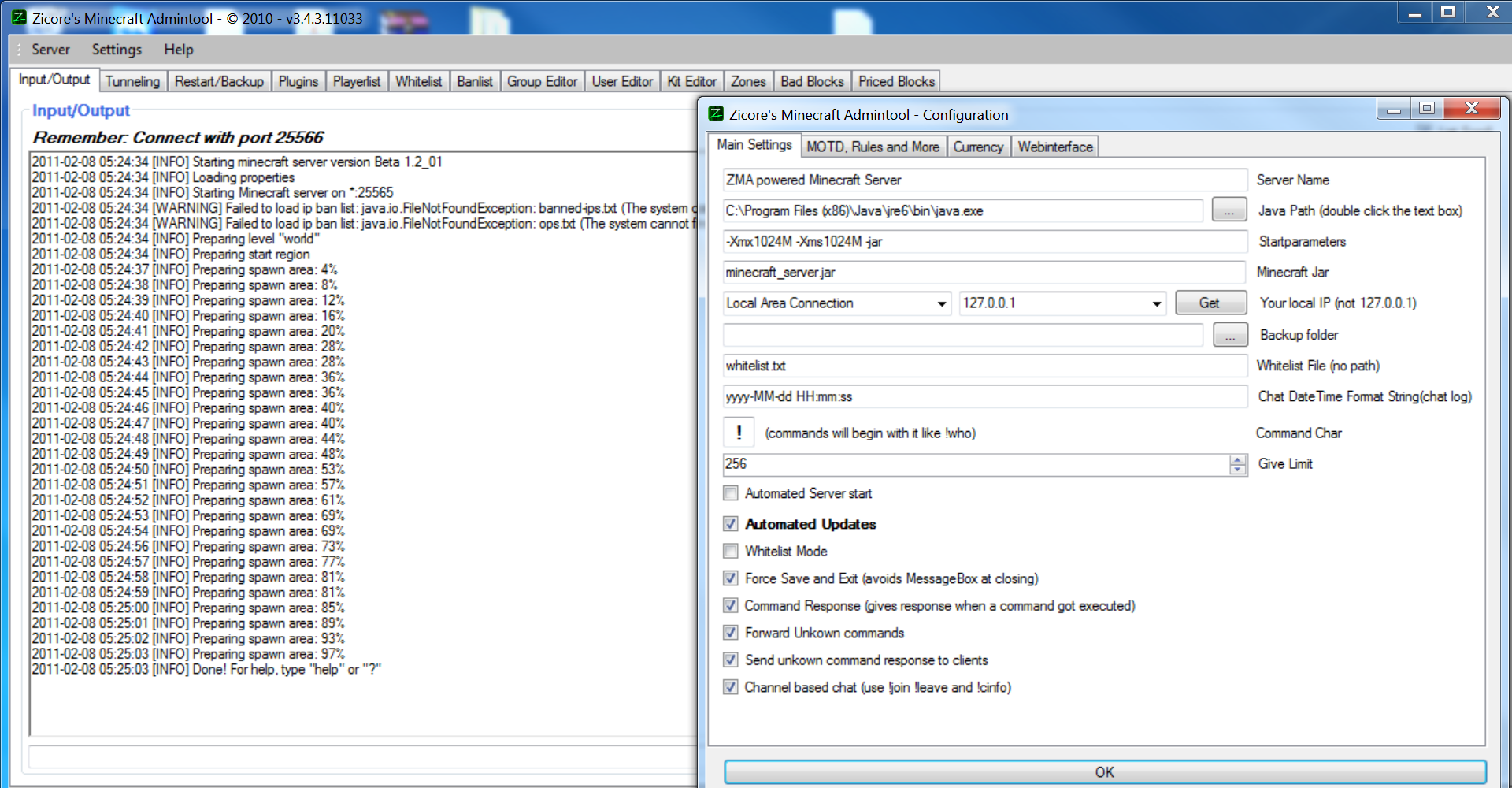The height and width of the screenshot is (788, 1512).
Task: Select the Kit Editor tab
Action: click(x=692, y=81)
